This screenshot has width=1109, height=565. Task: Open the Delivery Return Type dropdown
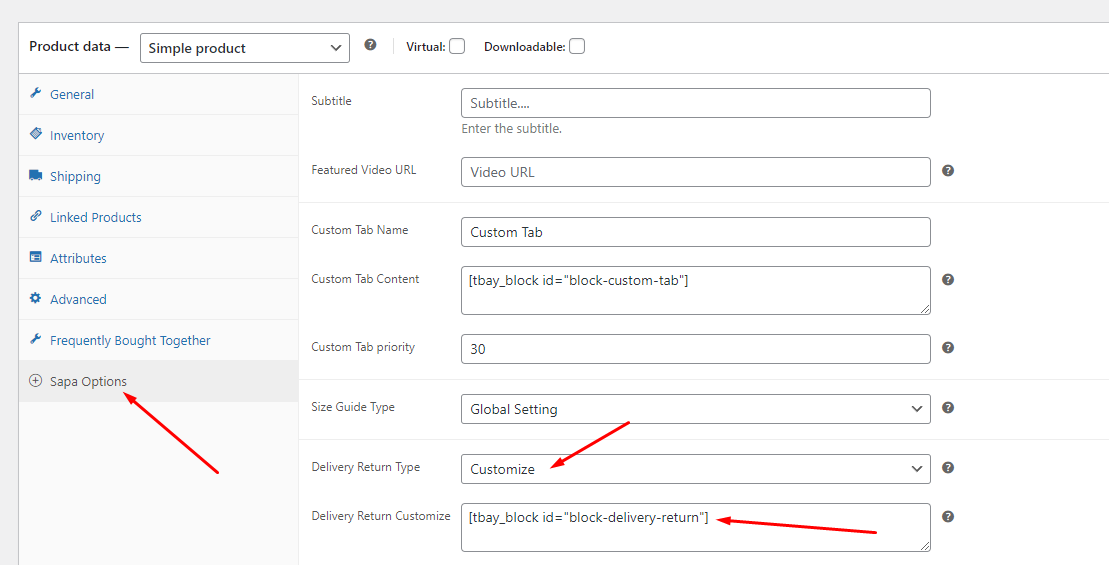point(695,469)
